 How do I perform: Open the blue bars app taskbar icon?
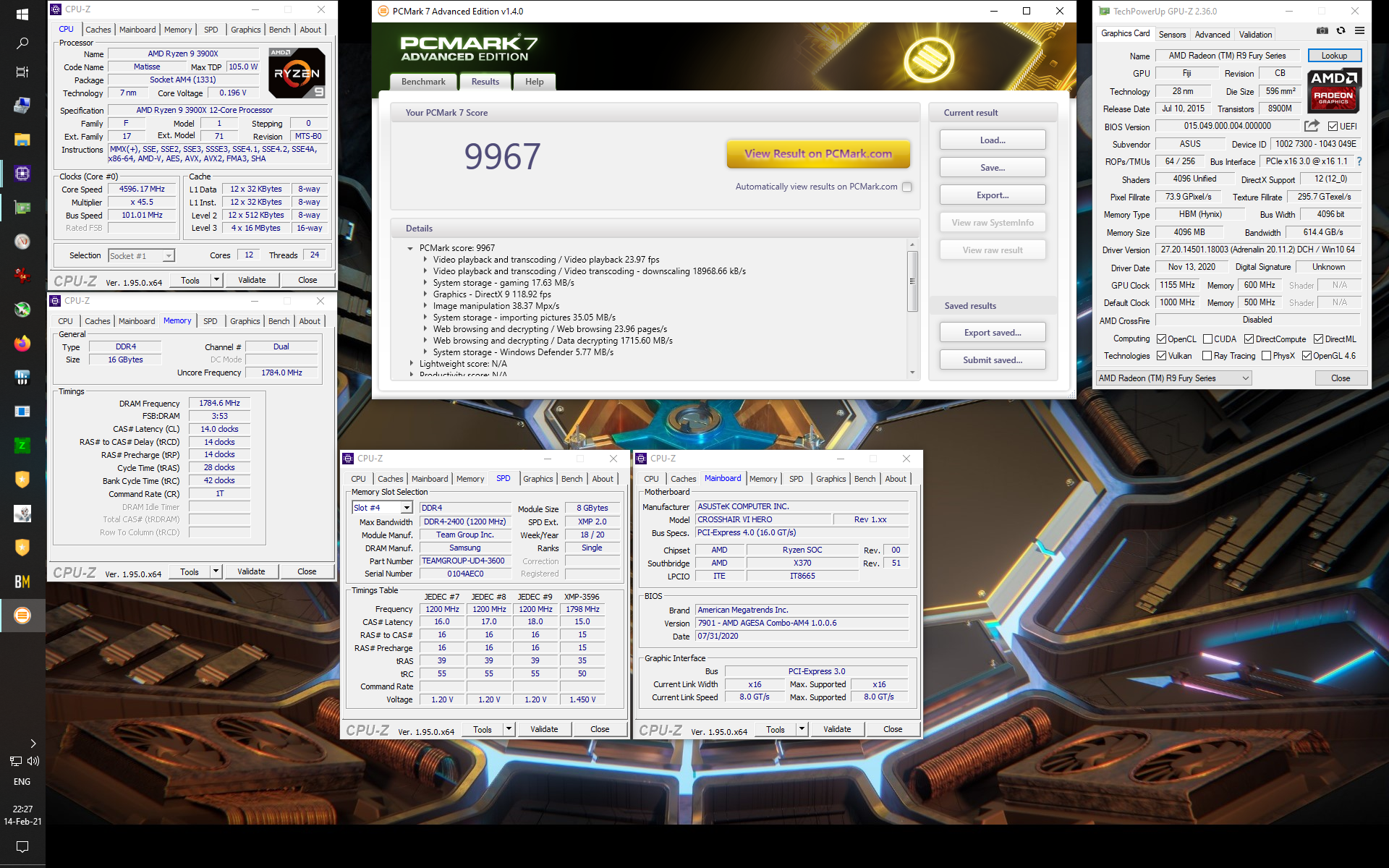coord(22,377)
